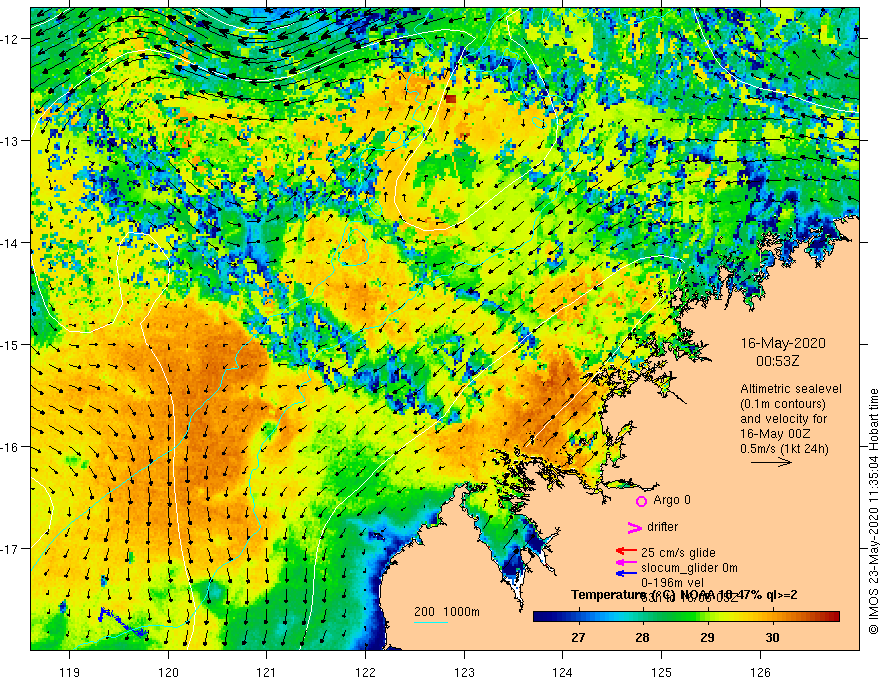Click the '25 cm/s glide' label
Image resolution: width=880 pixels, height=680 pixels.
point(678,553)
